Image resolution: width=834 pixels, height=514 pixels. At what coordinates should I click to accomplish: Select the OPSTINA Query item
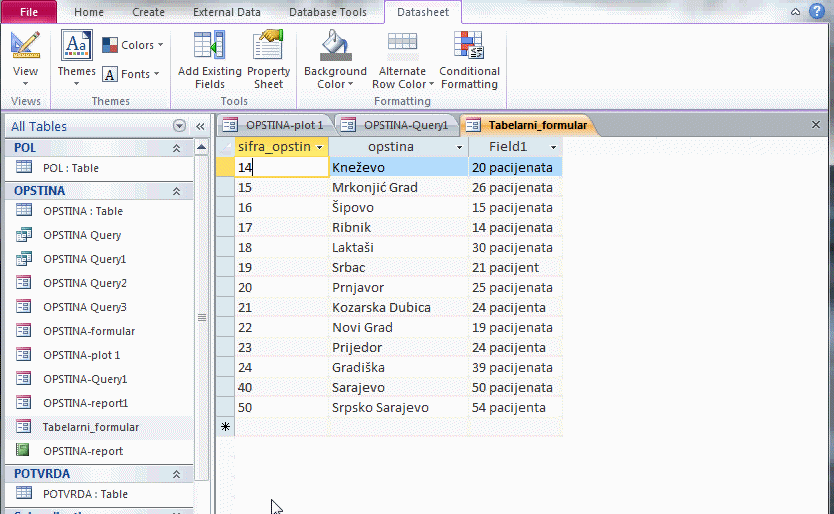(x=99, y=235)
